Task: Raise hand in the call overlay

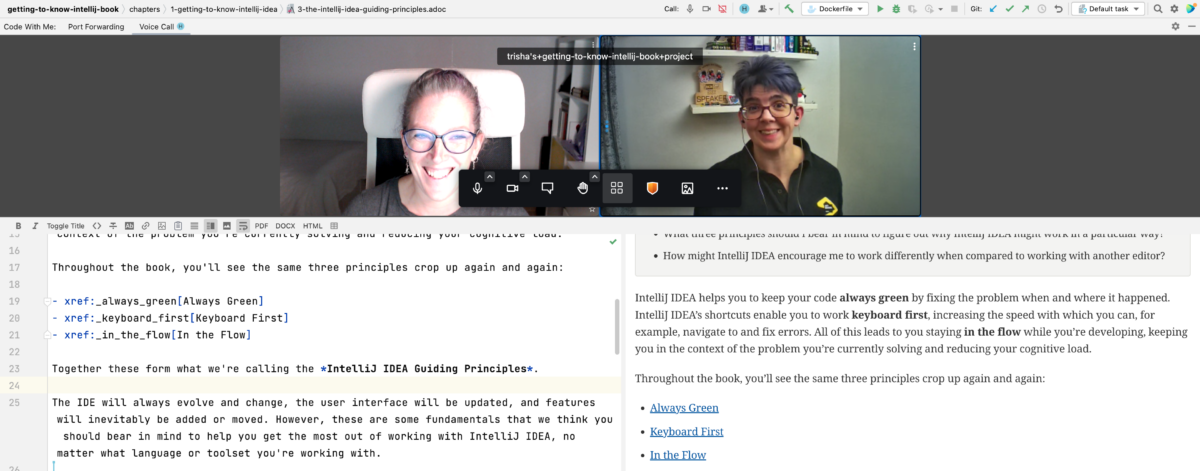Action: pyautogui.click(x=583, y=188)
